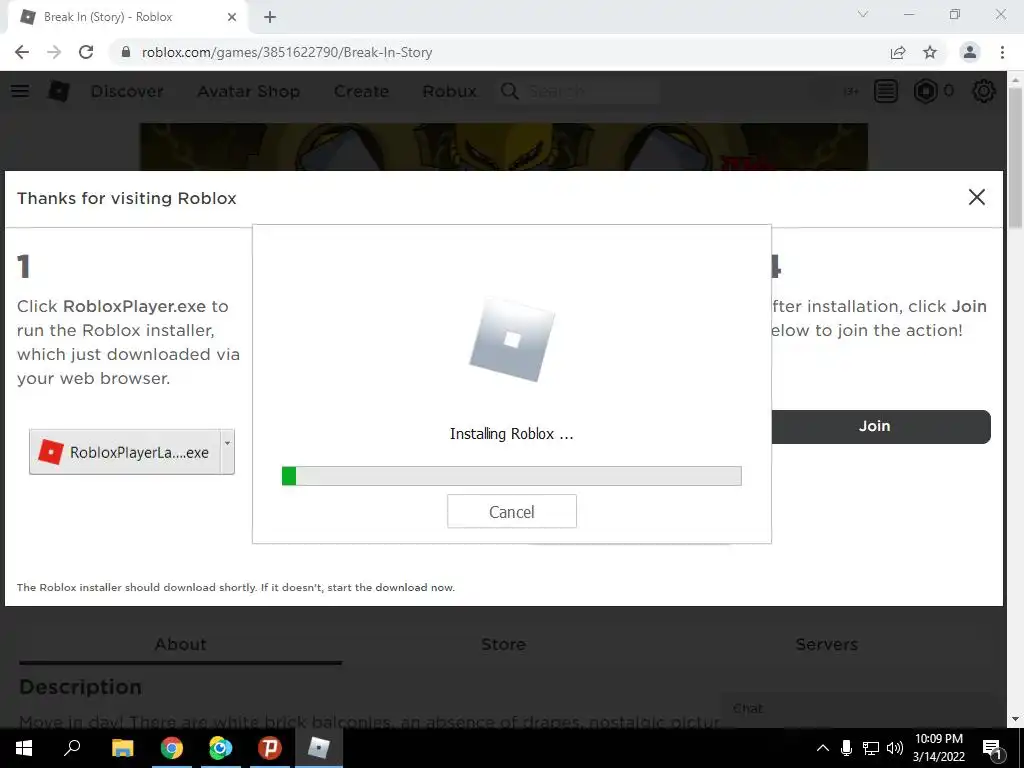Open File Explorer from the taskbar
The height and width of the screenshot is (768, 1024).
click(122, 748)
